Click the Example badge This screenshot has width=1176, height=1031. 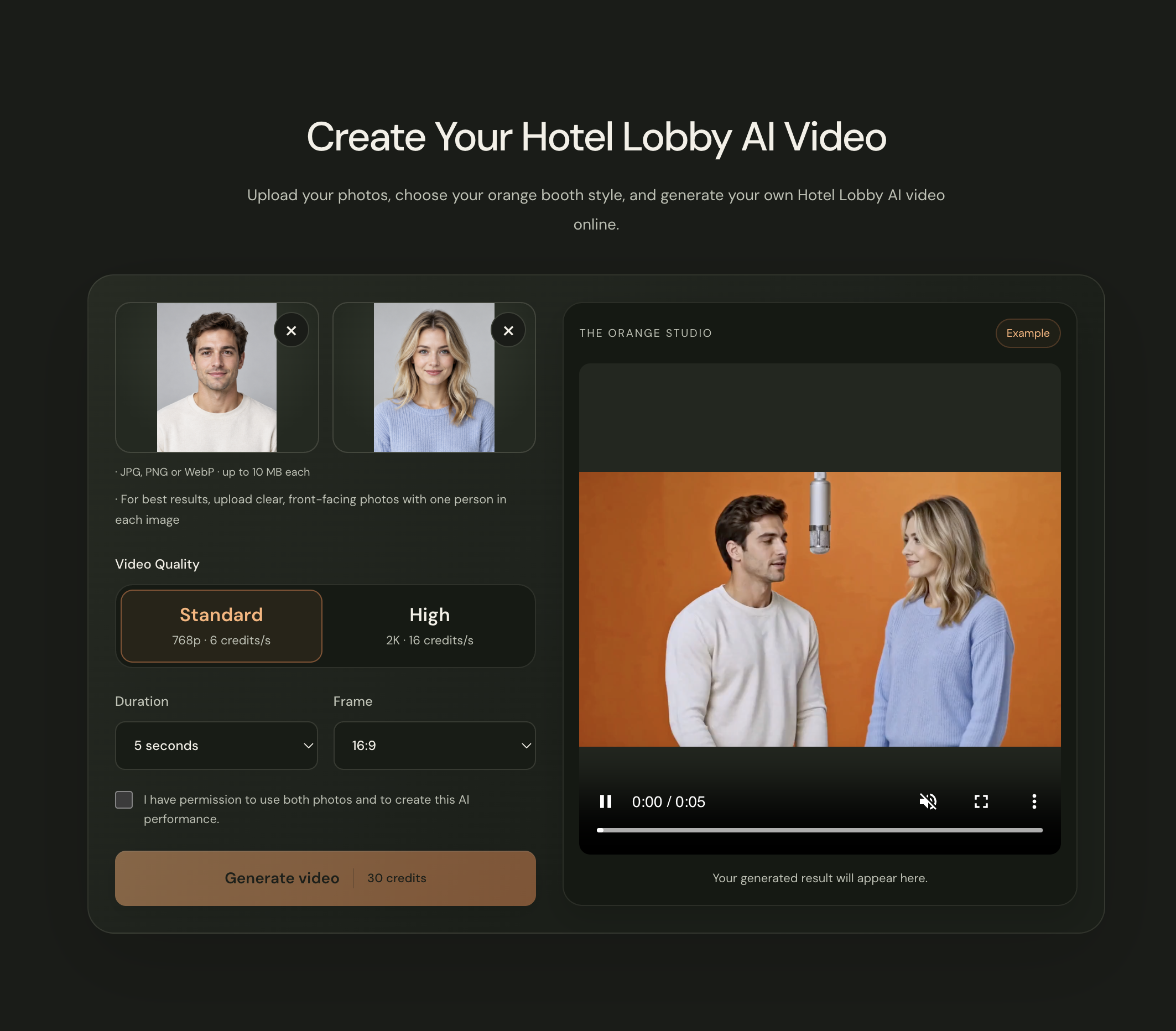[1028, 333]
